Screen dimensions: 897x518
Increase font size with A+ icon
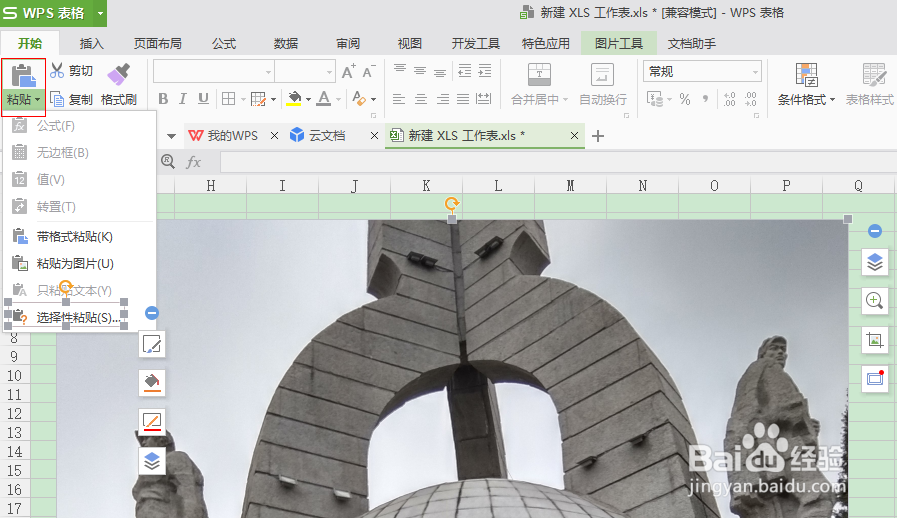(348, 72)
